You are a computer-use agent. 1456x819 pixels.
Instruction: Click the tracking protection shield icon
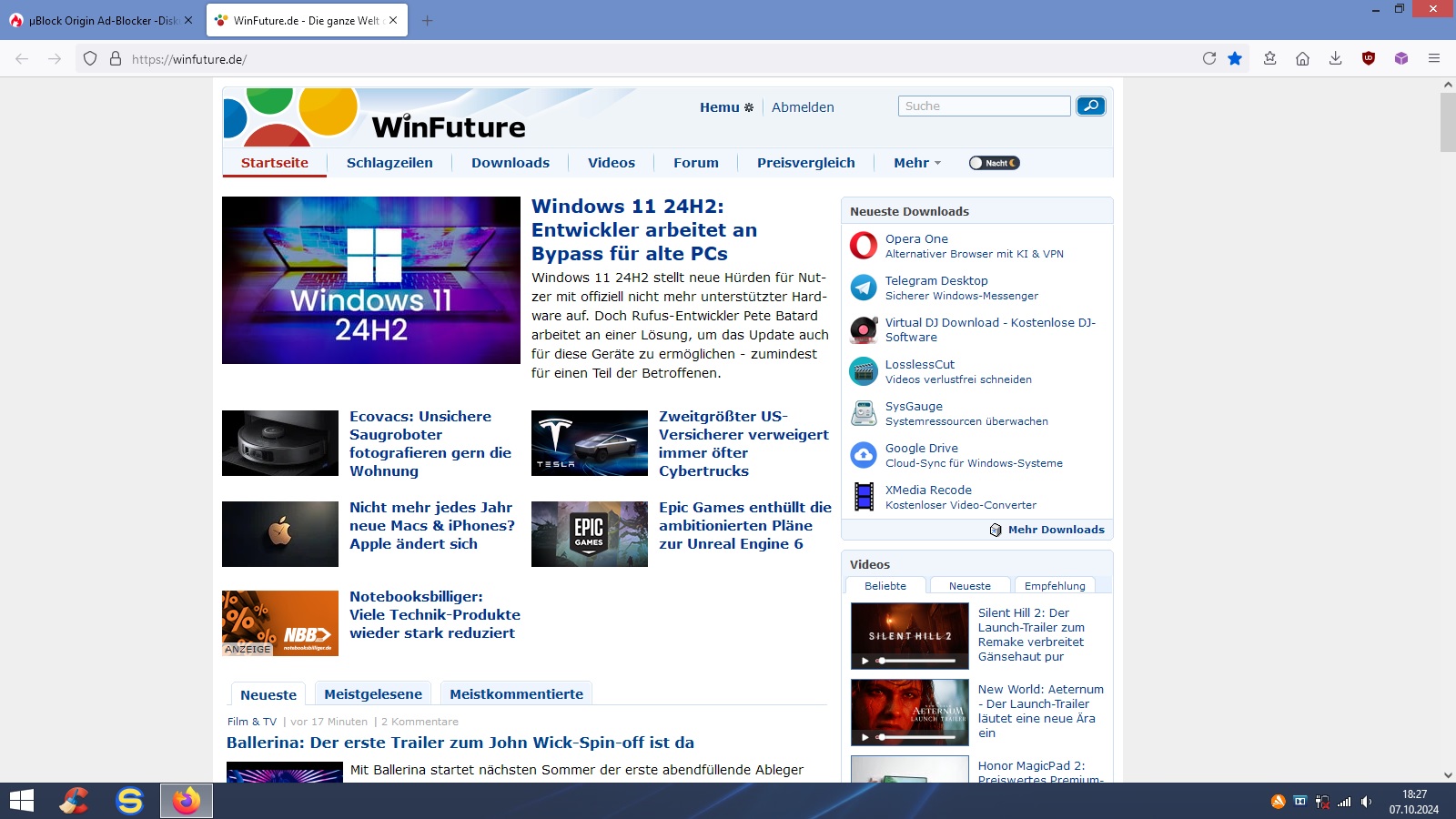(90, 58)
